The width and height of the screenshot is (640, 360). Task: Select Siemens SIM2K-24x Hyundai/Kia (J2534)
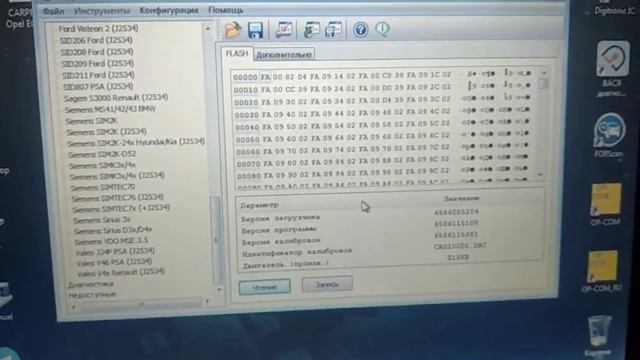[136, 142]
